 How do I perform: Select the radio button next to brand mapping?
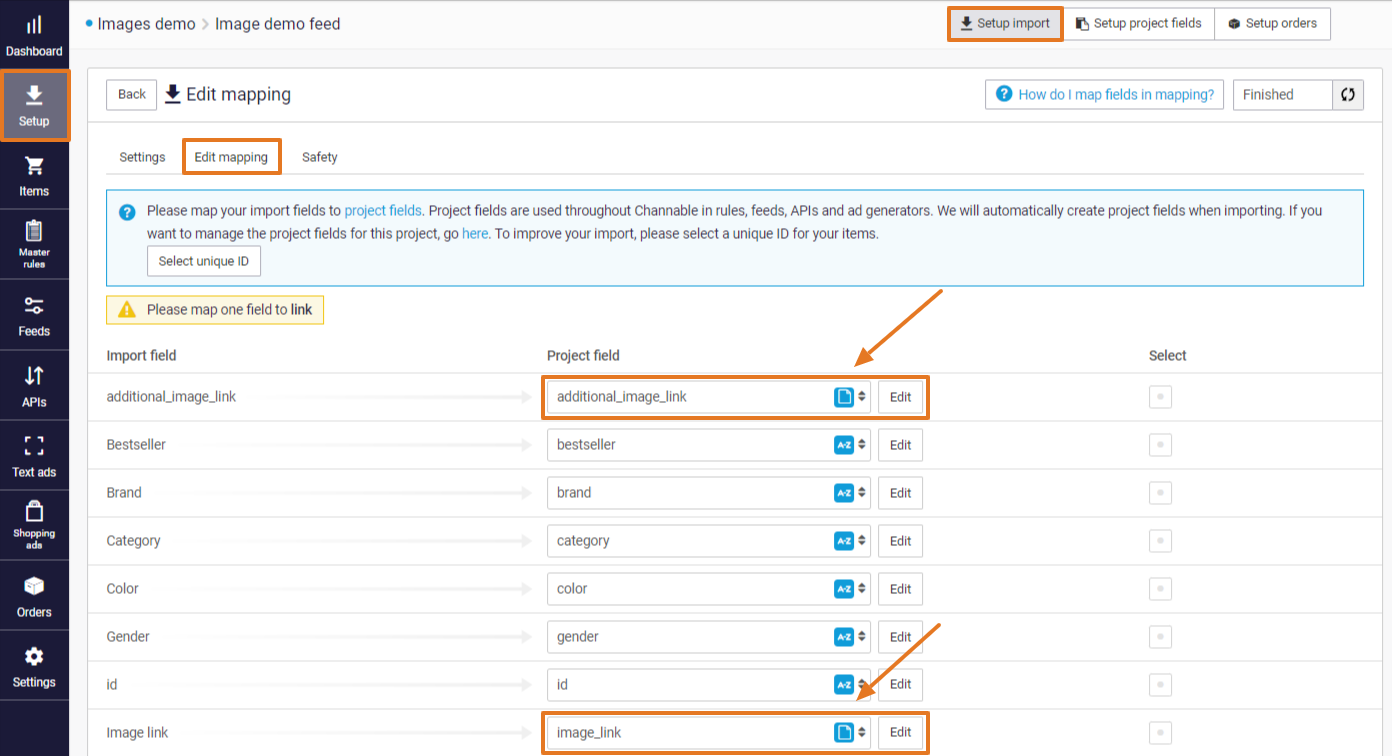click(1160, 492)
